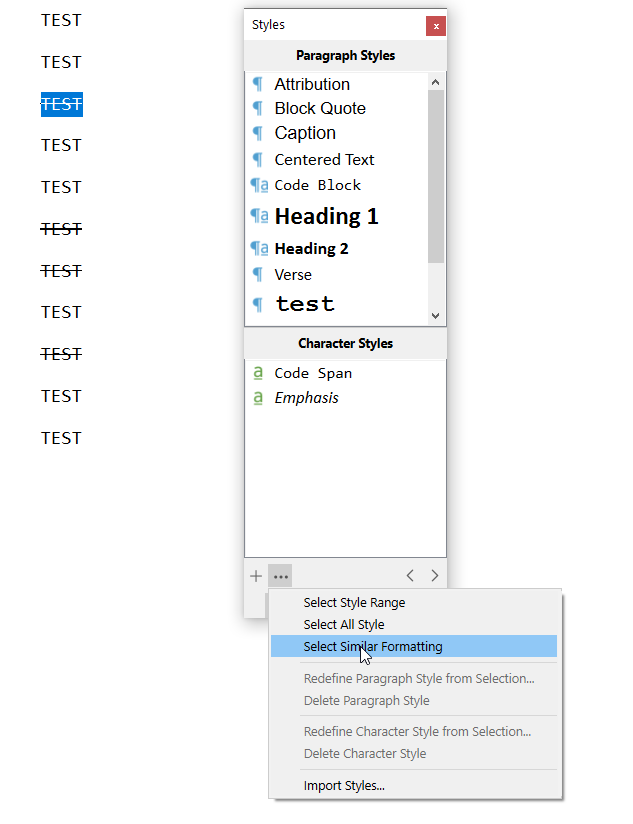Click the left arrow at panel bottom

coord(410,576)
